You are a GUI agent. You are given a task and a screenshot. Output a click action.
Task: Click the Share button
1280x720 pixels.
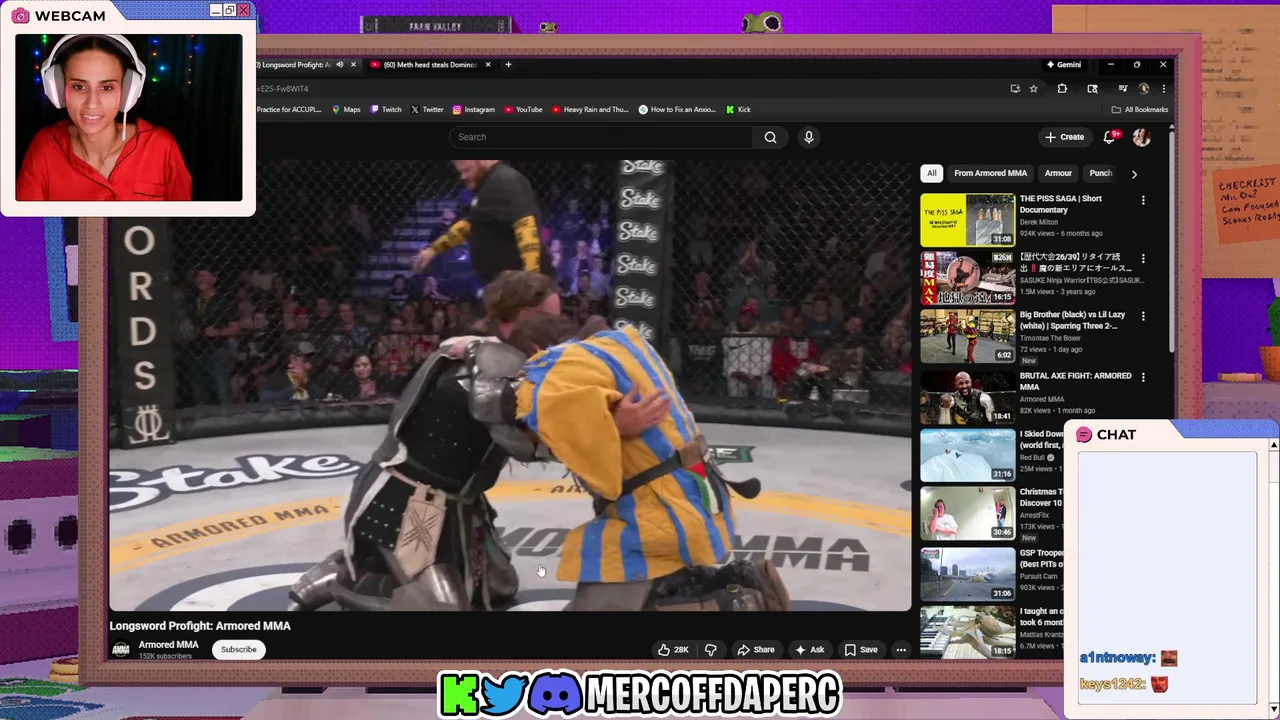[756, 650]
